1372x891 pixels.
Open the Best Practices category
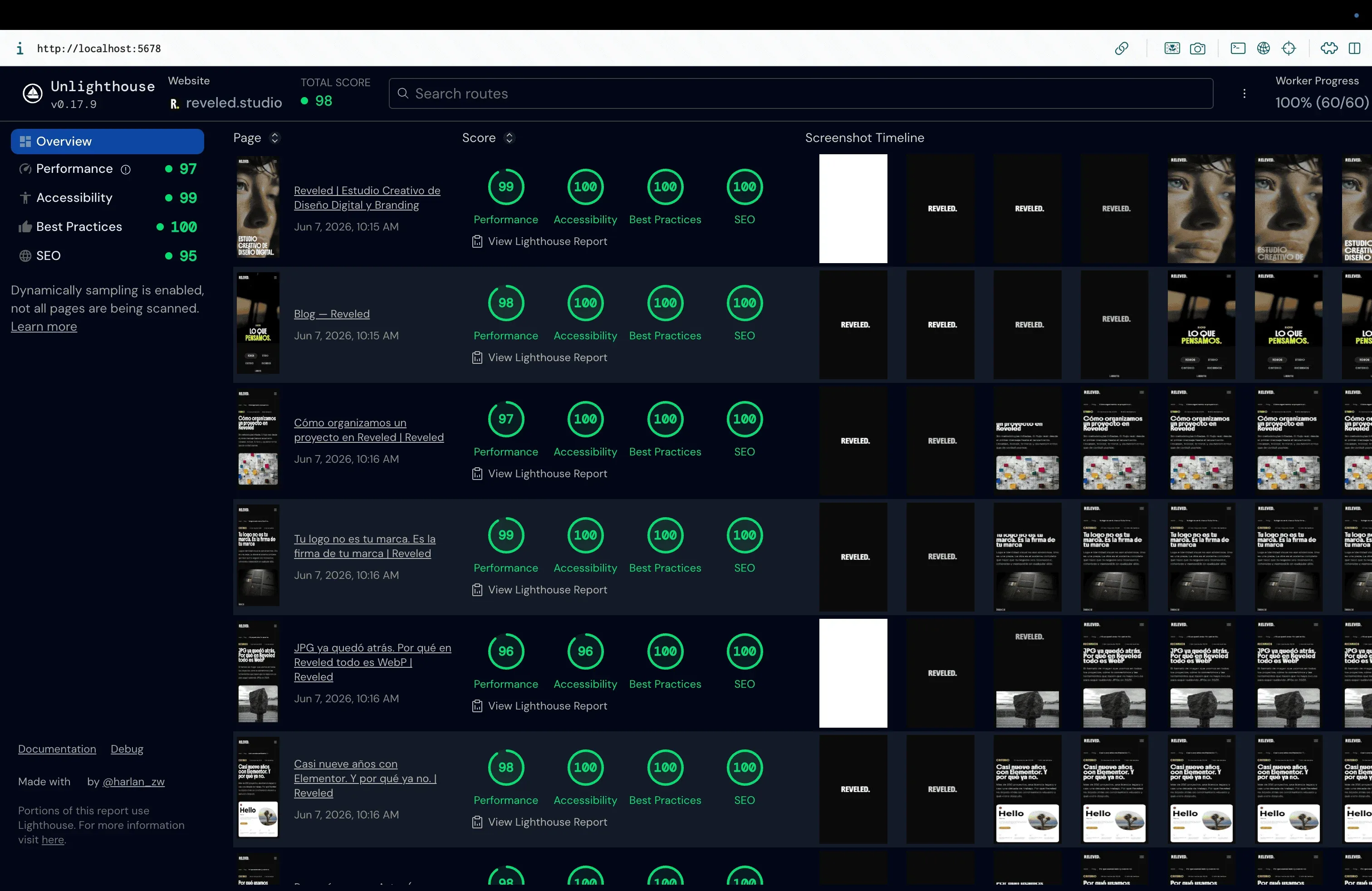[107, 226]
